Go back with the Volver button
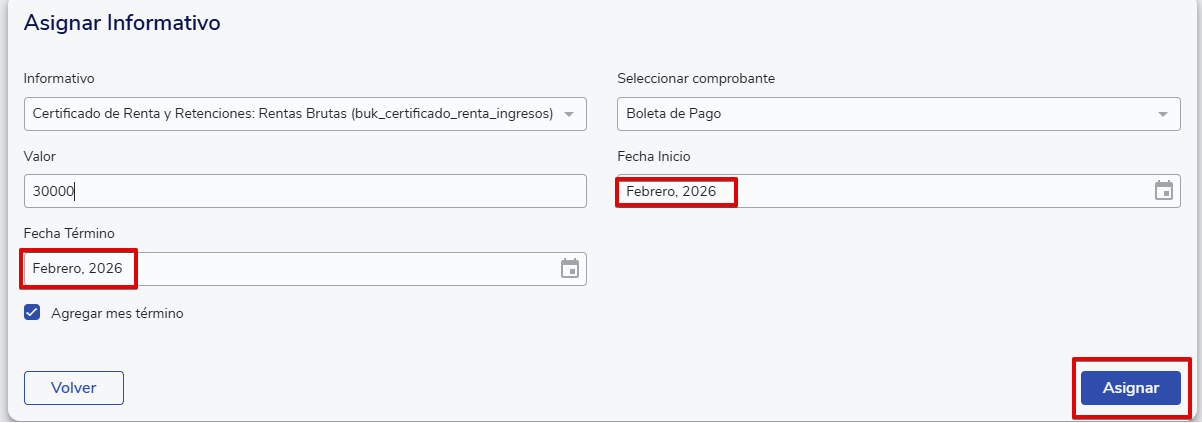Viewport: 1202px width, 423px height. pyautogui.click(x=73, y=388)
